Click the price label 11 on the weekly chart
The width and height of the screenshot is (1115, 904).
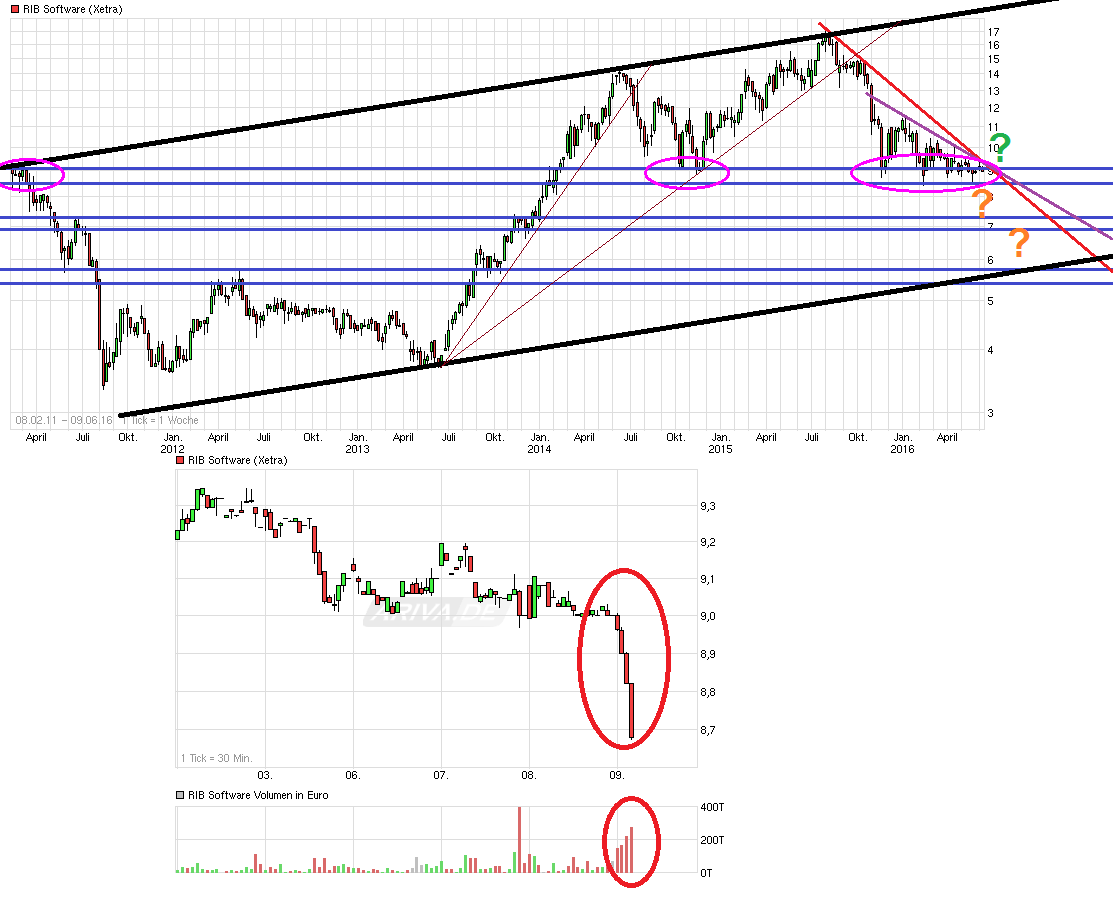[993, 128]
